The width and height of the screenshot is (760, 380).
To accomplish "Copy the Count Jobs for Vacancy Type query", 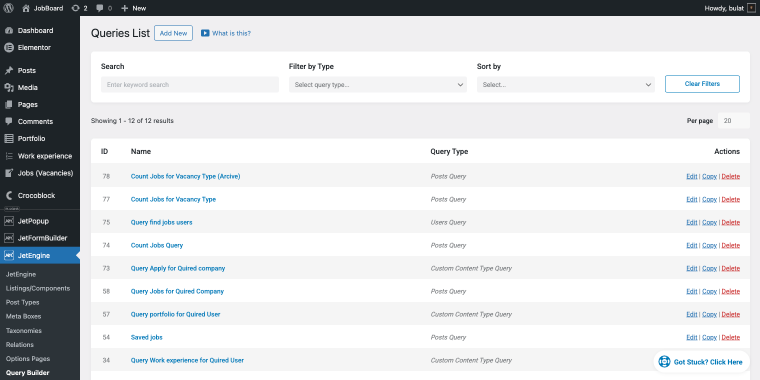I will tap(710, 199).
